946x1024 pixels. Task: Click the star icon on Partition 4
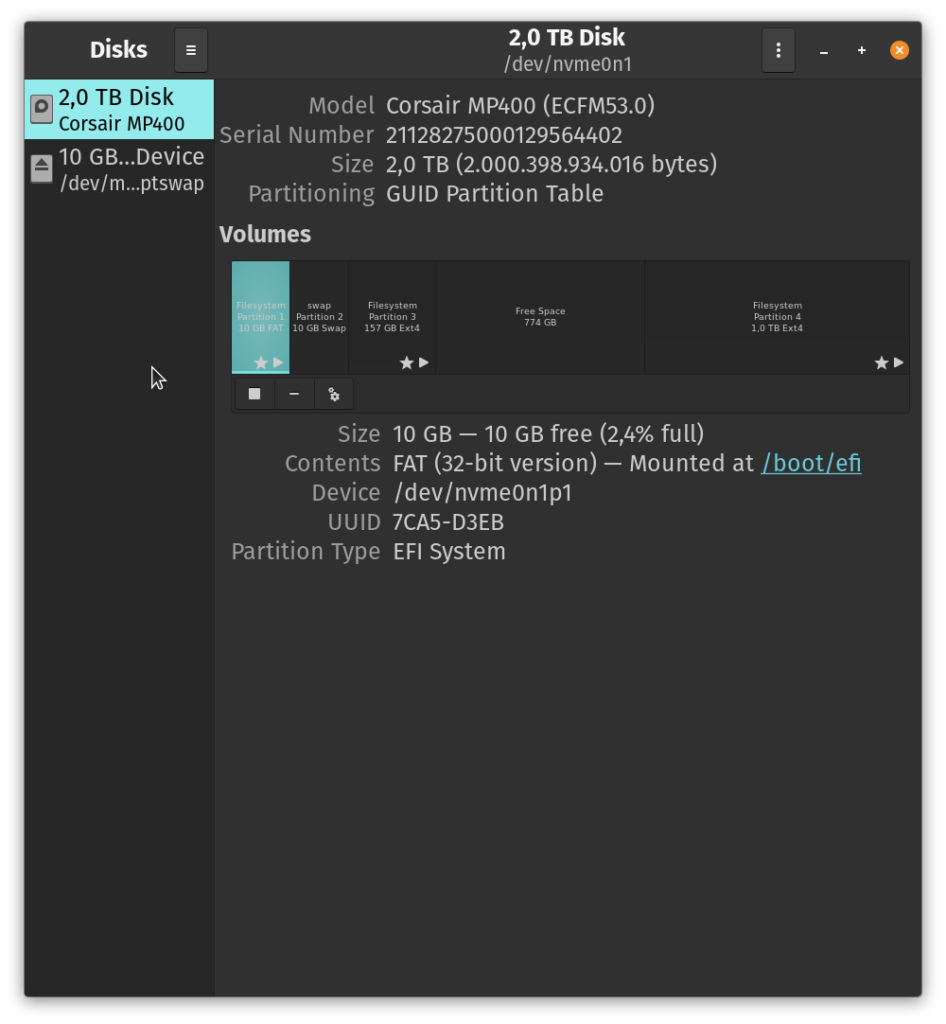[x=881, y=362]
